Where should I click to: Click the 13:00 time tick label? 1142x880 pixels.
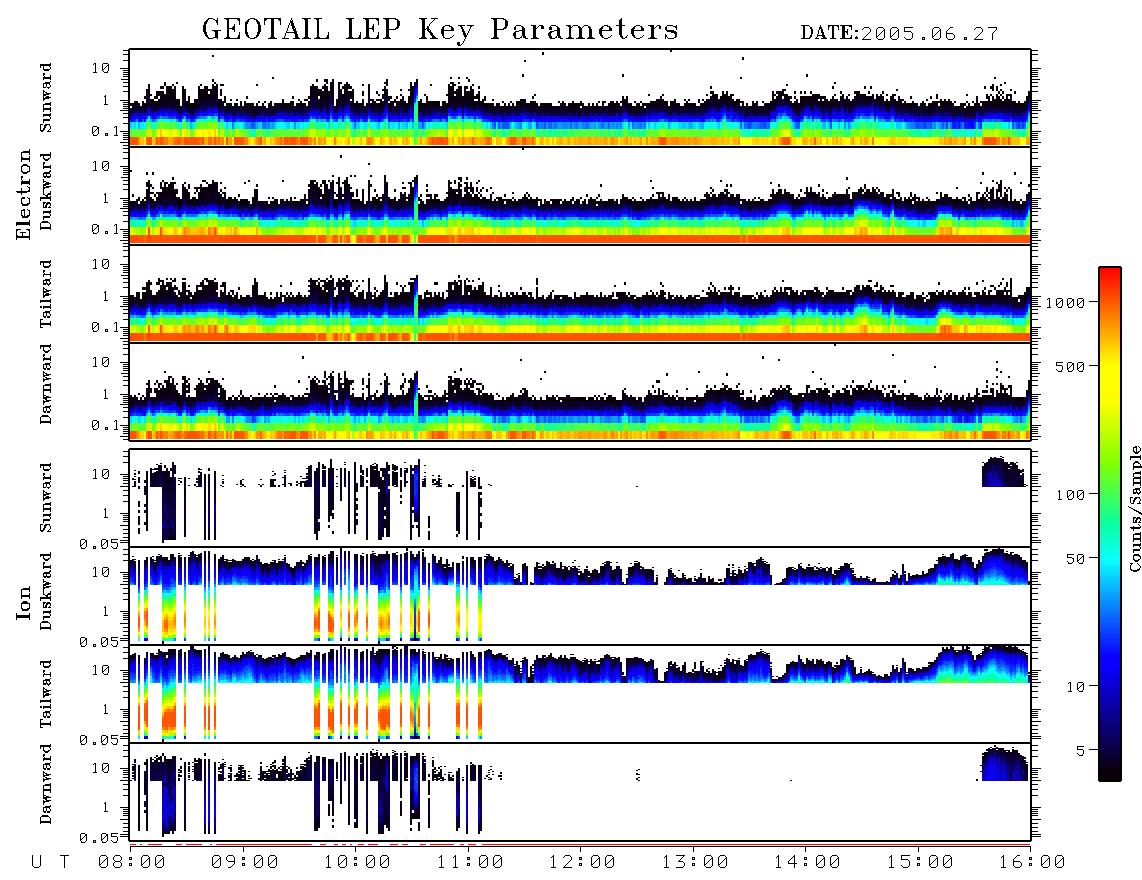(695, 863)
